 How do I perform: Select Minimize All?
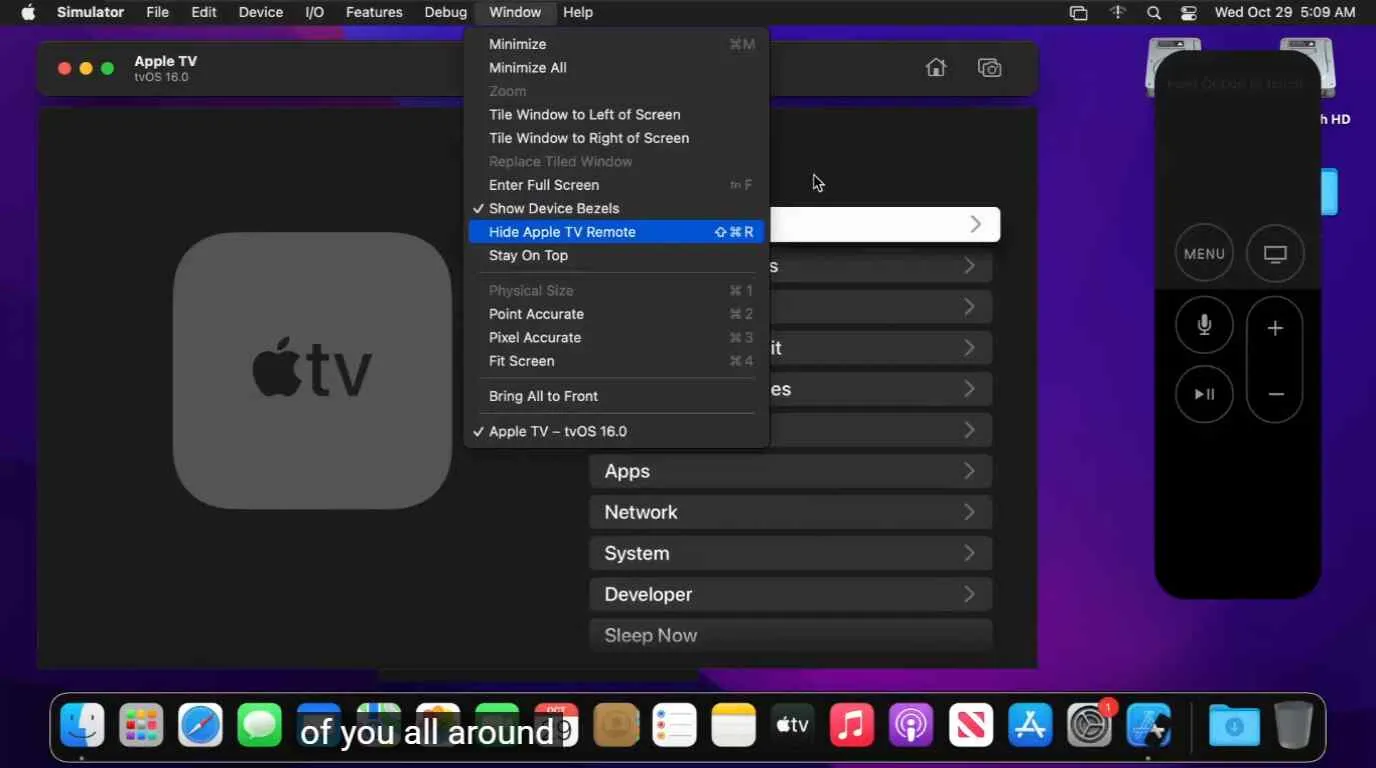click(616, 68)
